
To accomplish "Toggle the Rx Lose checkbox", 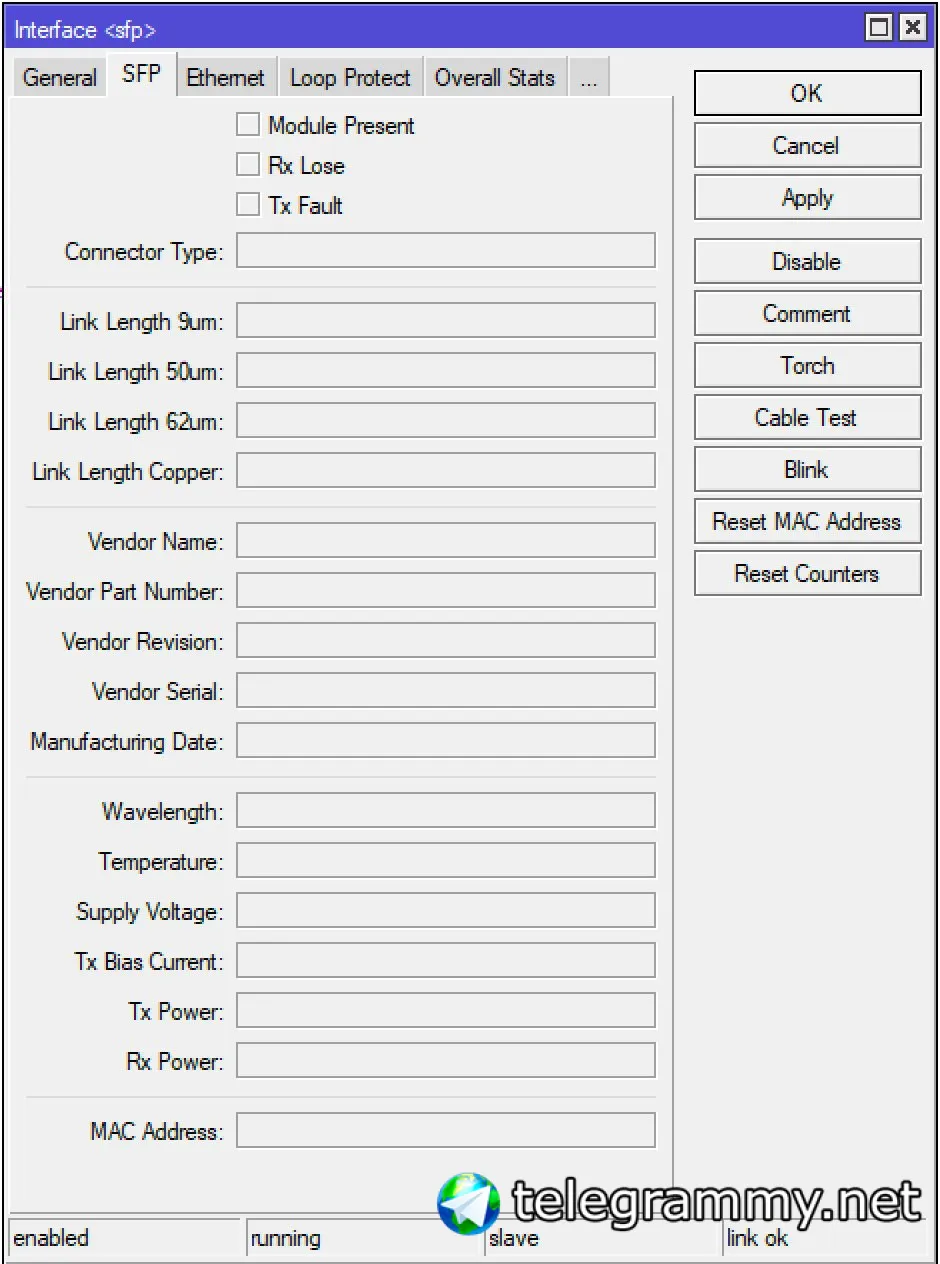I will click(248, 165).
